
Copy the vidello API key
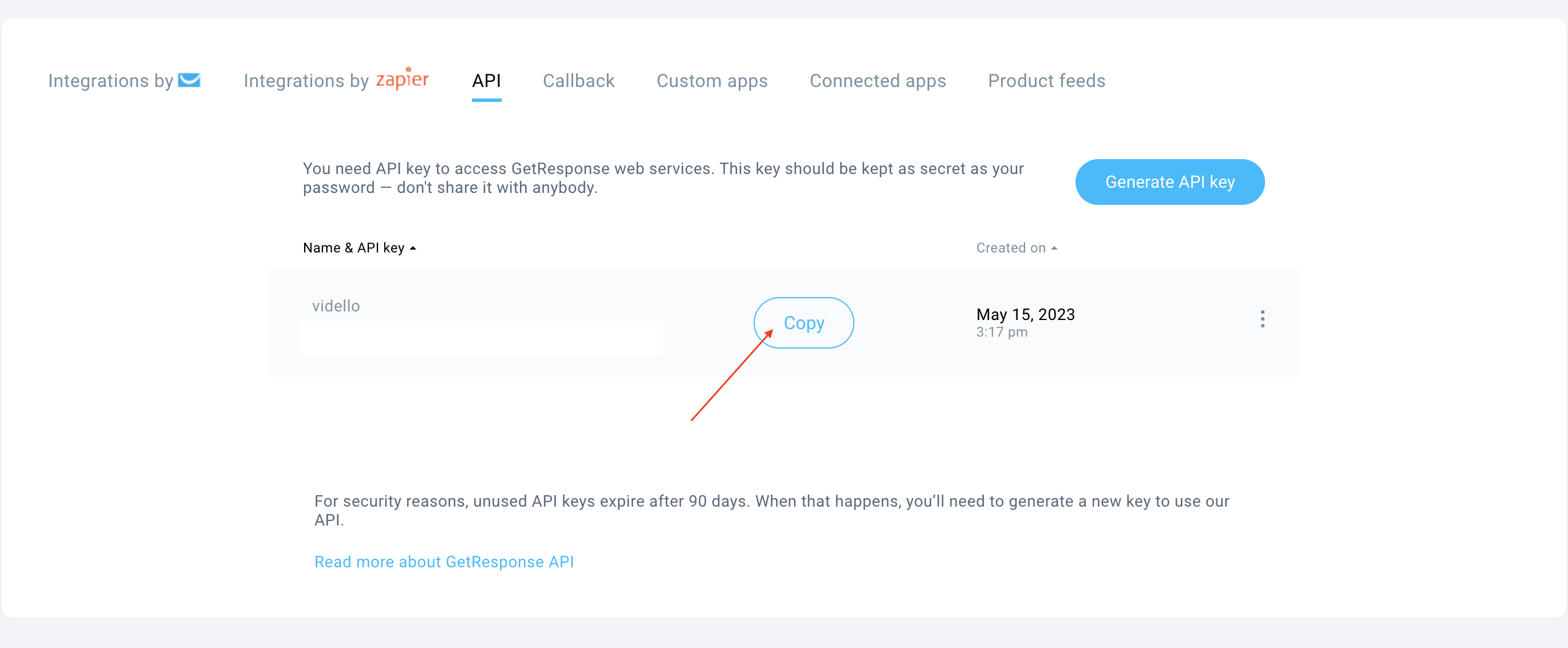click(x=803, y=322)
